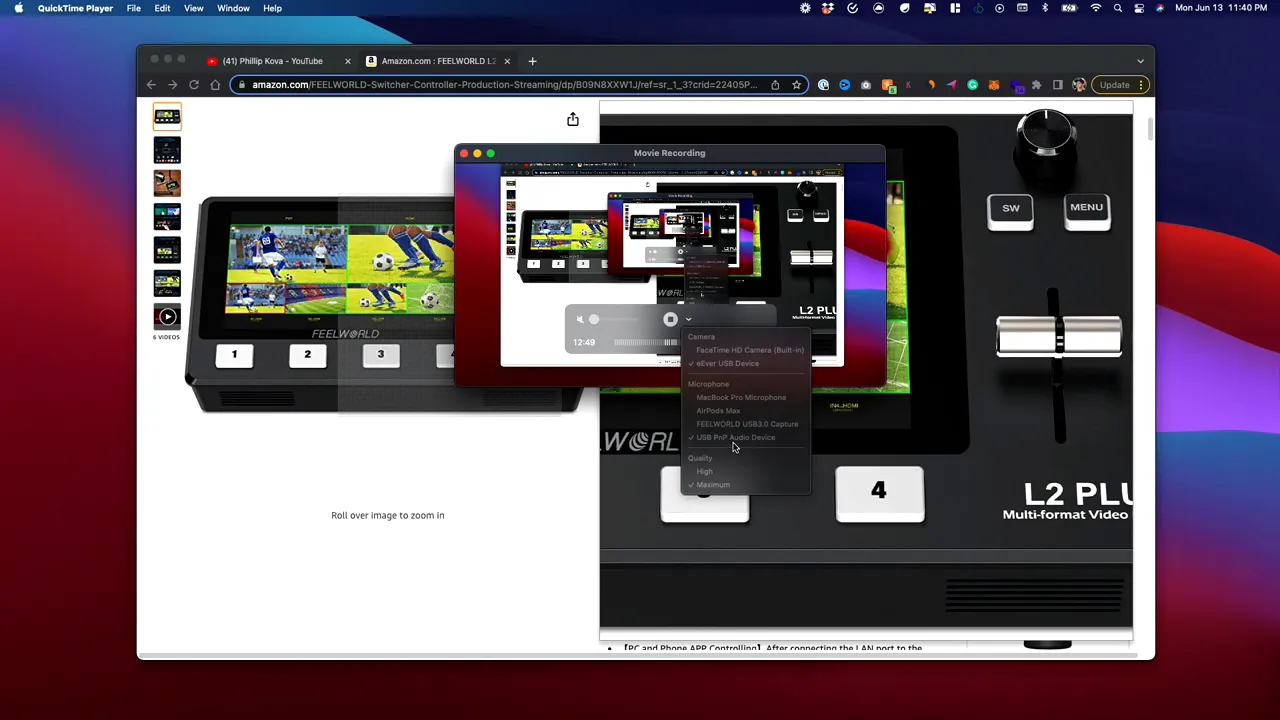Open the recording options chevron next to record button
The width and height of the screenshot is (1280, 720).
(688, 318)
